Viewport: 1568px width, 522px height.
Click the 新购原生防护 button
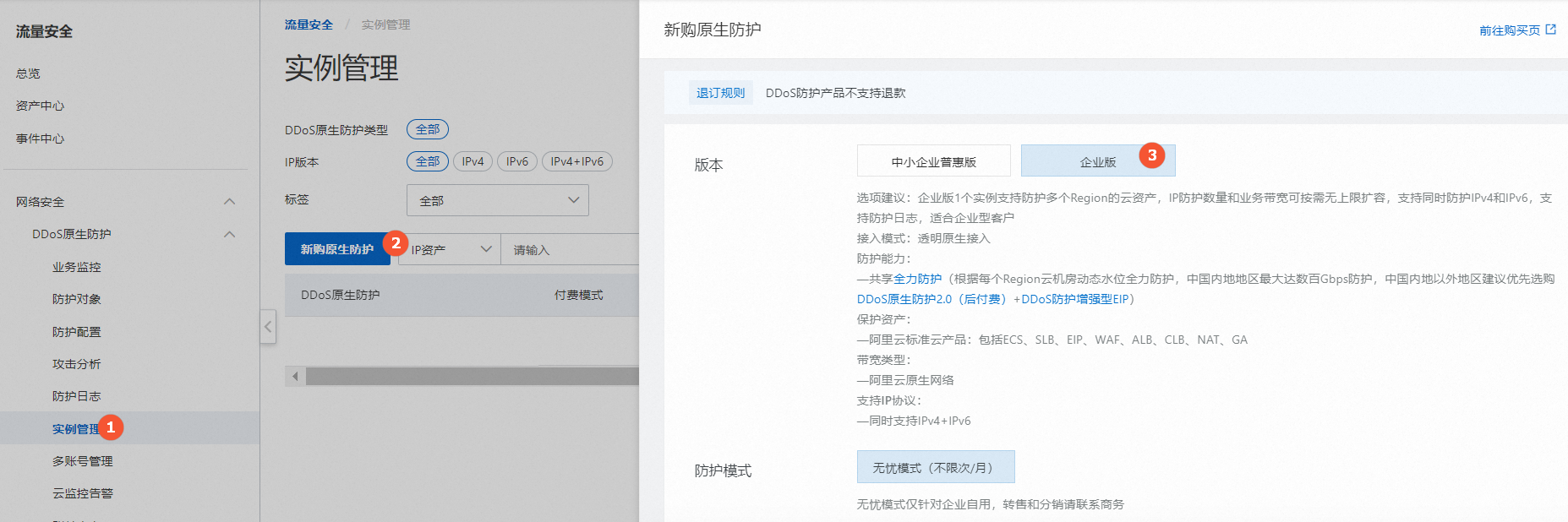tap(336, 249)
